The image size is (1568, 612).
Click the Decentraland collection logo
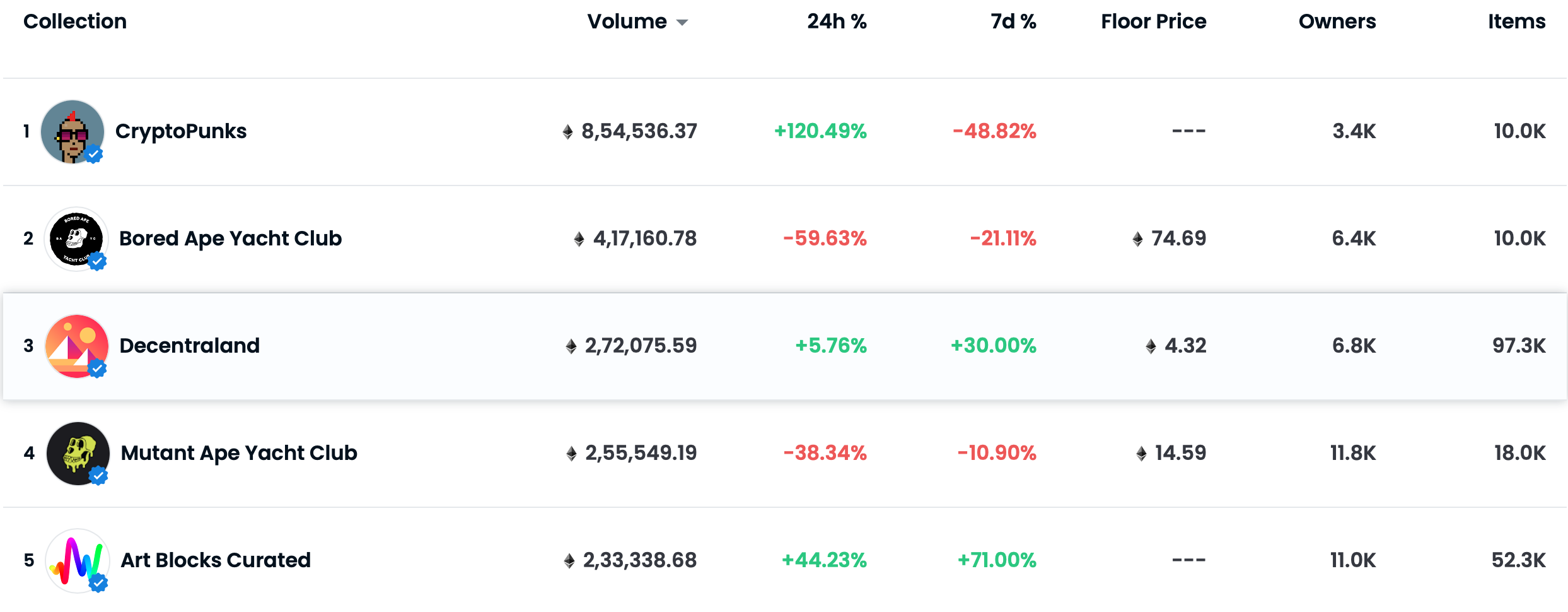(x=76, y=346)
